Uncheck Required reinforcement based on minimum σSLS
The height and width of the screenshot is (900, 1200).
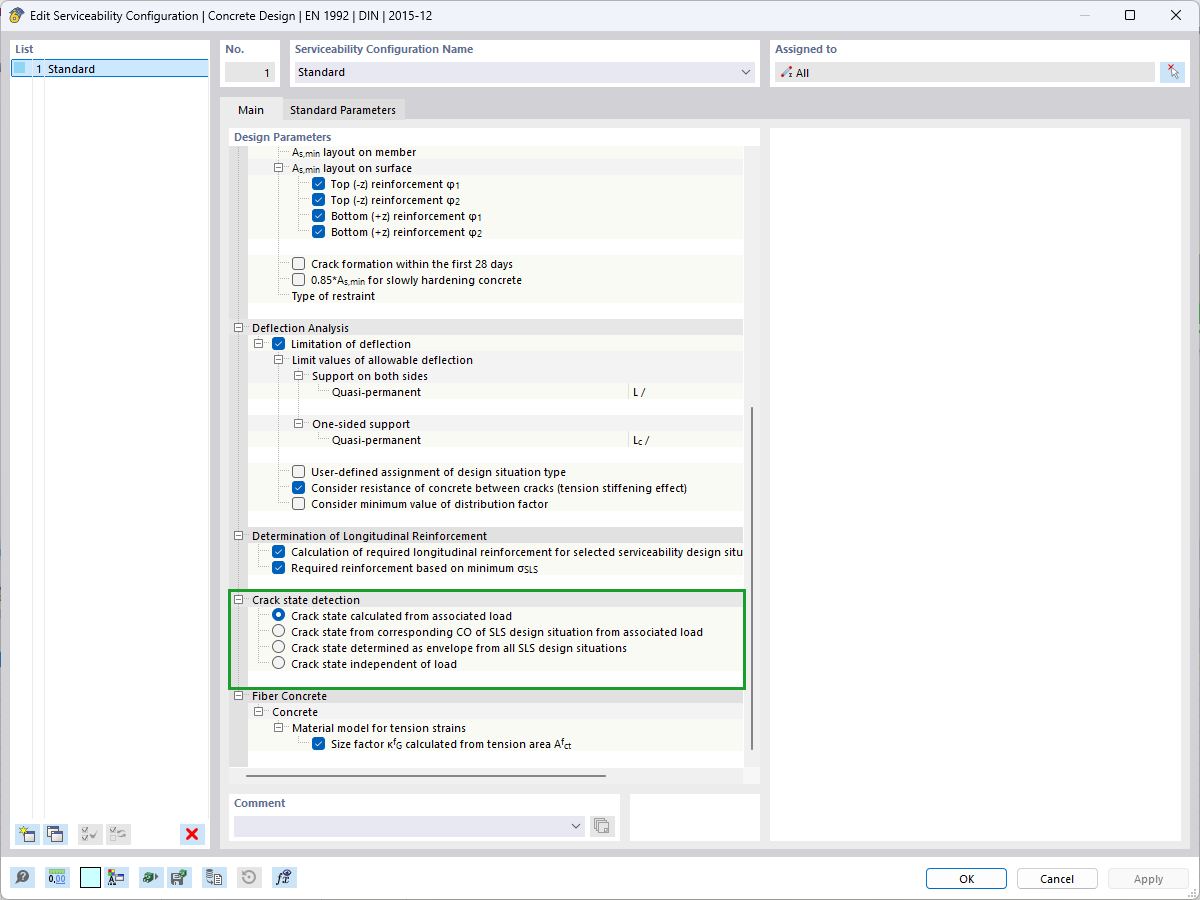click(278, 568)
